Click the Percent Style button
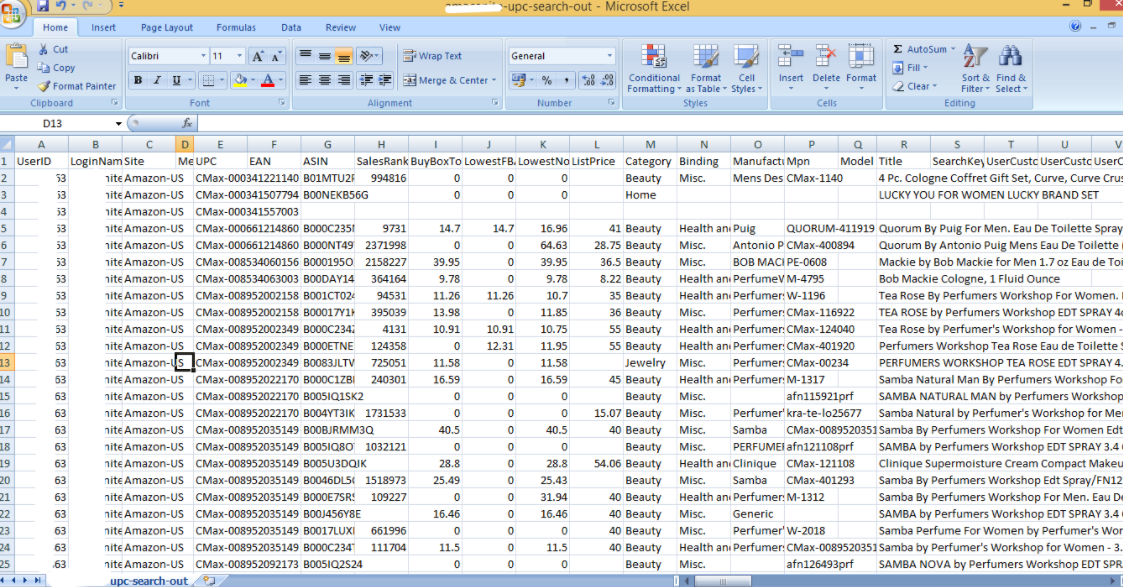This screenshot has height=587, width=1123. [x=546, y=80]
